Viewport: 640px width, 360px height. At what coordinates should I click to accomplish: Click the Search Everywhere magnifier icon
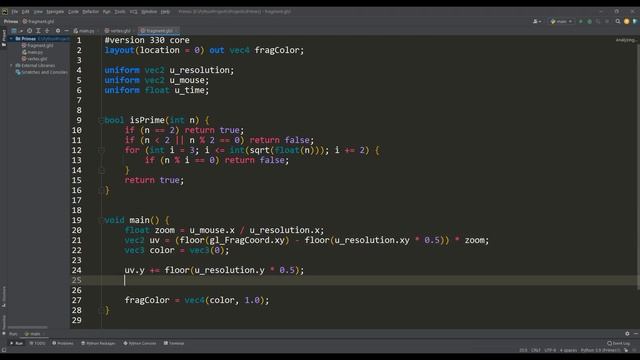618,21
